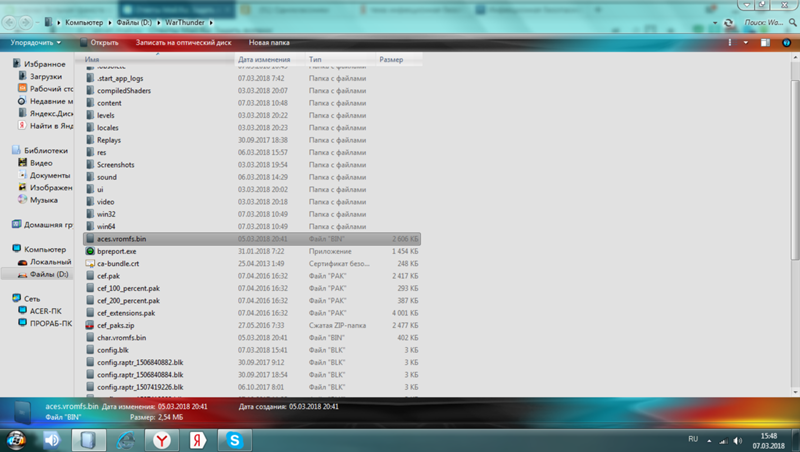Open Загрузки in the navigation pane
Viewport: 800px width, 452px height.
tap(46, 77)
